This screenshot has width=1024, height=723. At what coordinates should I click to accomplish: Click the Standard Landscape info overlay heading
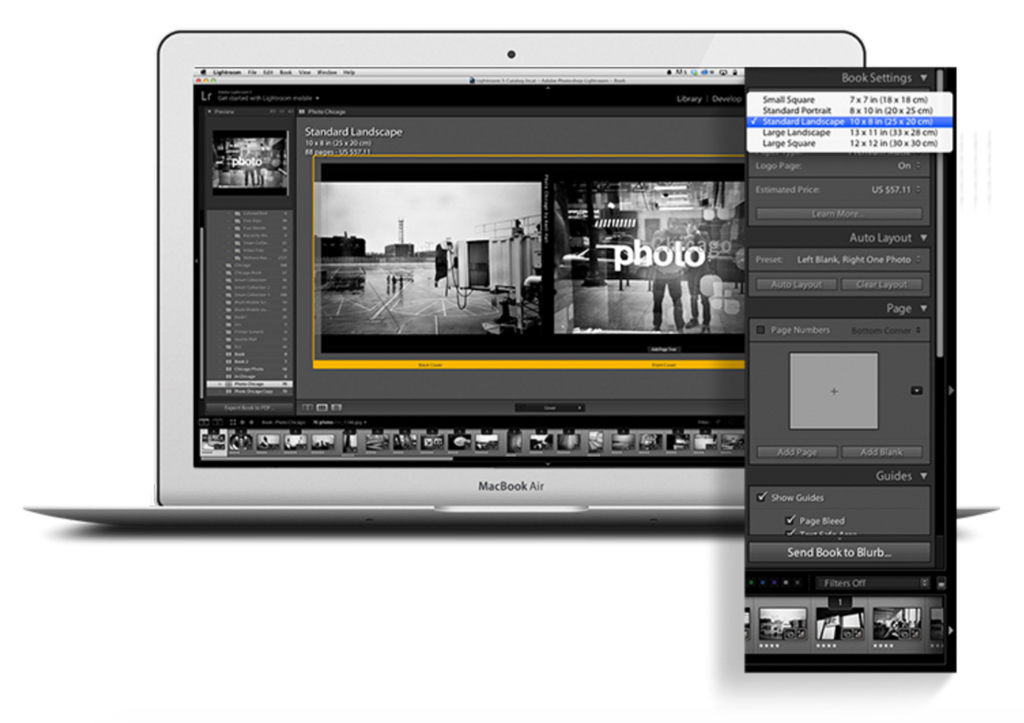coord(353,132)
